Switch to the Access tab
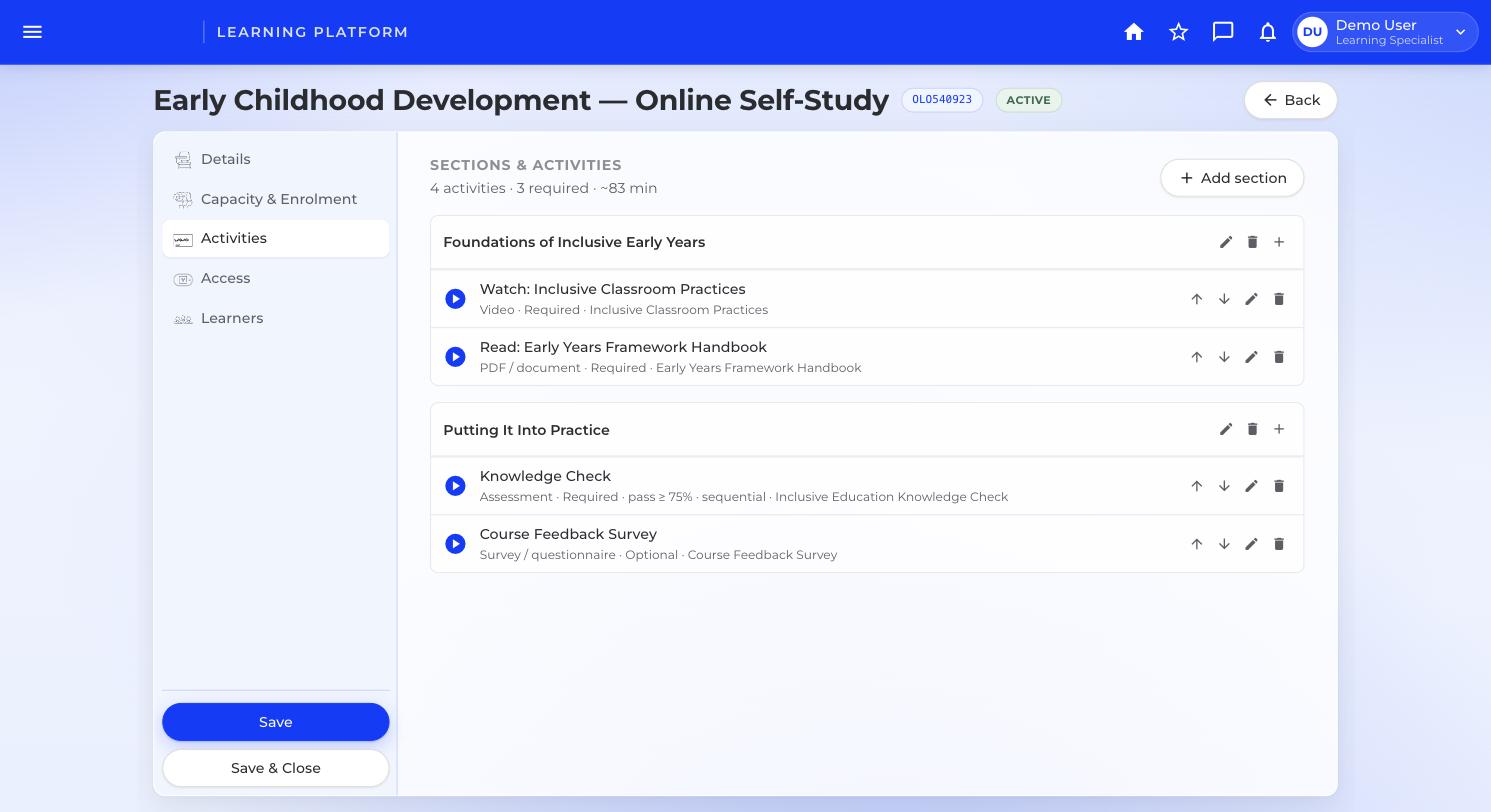The image size is (1491, 812). point(276,278)
